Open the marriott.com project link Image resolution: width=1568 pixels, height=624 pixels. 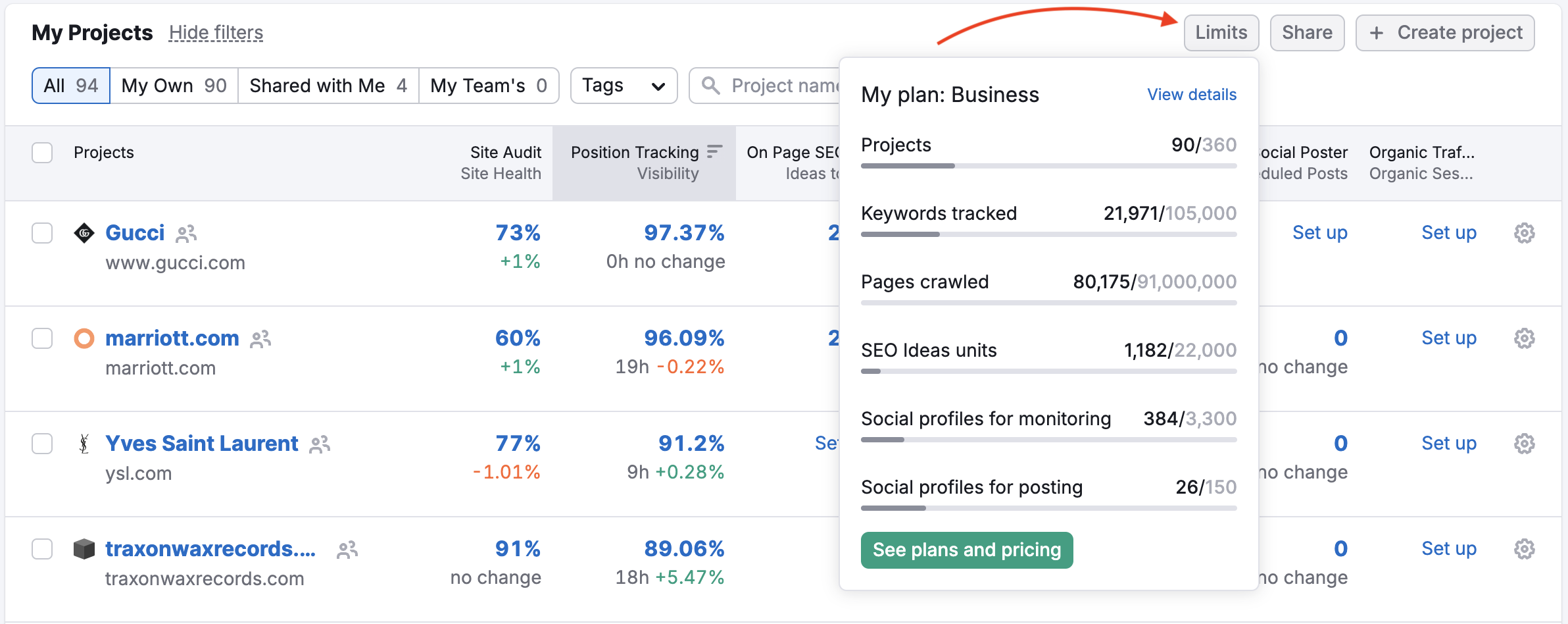172,338
